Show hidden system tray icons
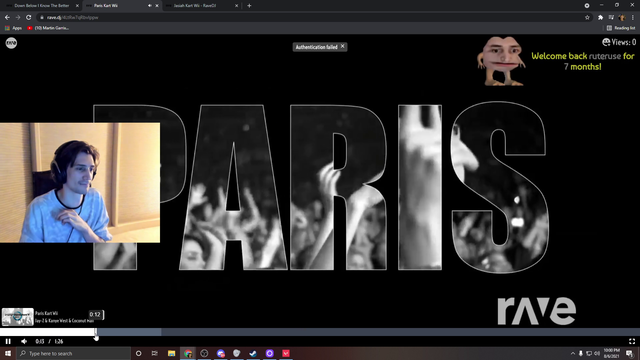The width and height of the screenshot is (640, 360). click(x=573, y=353)
